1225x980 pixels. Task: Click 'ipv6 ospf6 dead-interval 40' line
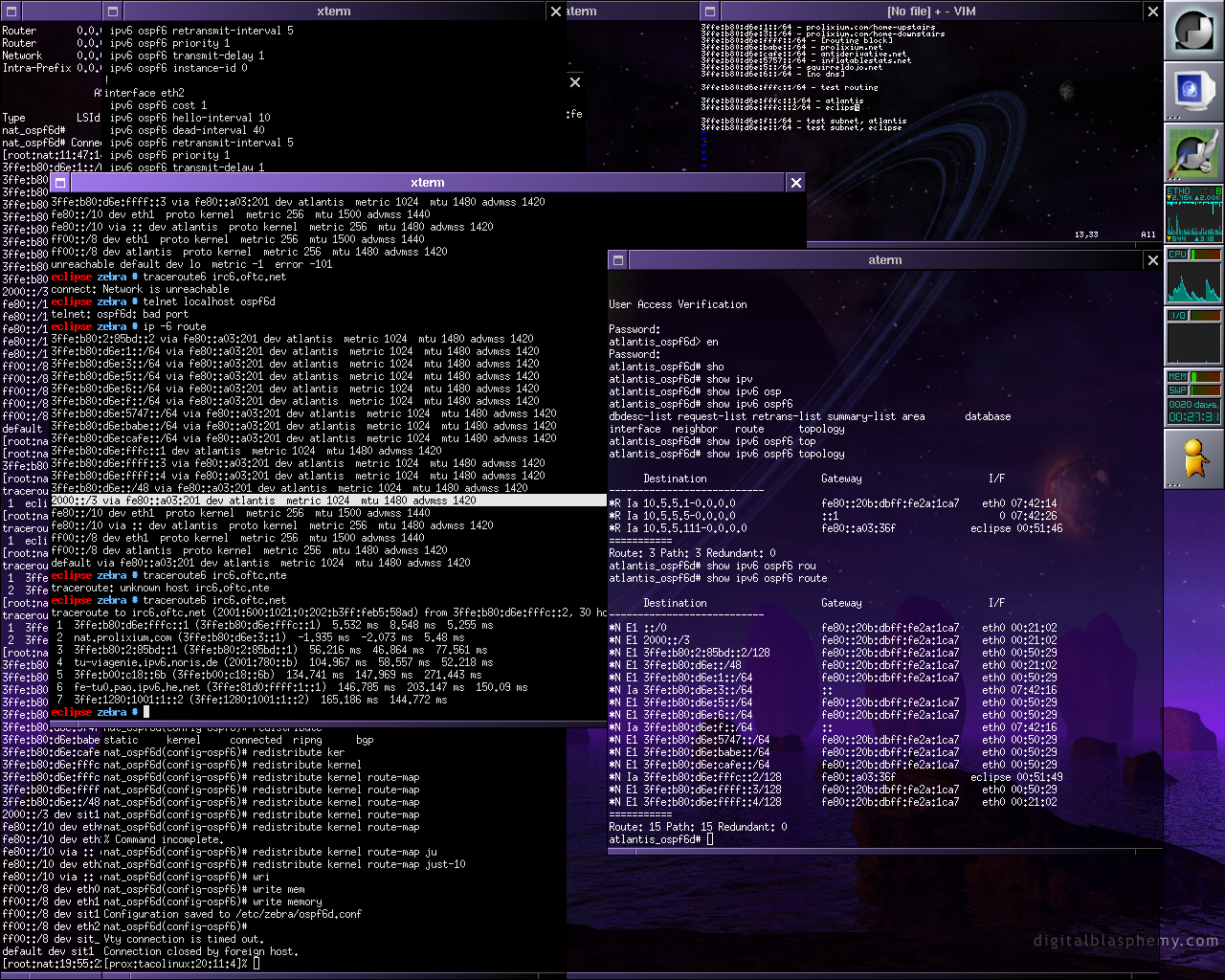point(187,130)
